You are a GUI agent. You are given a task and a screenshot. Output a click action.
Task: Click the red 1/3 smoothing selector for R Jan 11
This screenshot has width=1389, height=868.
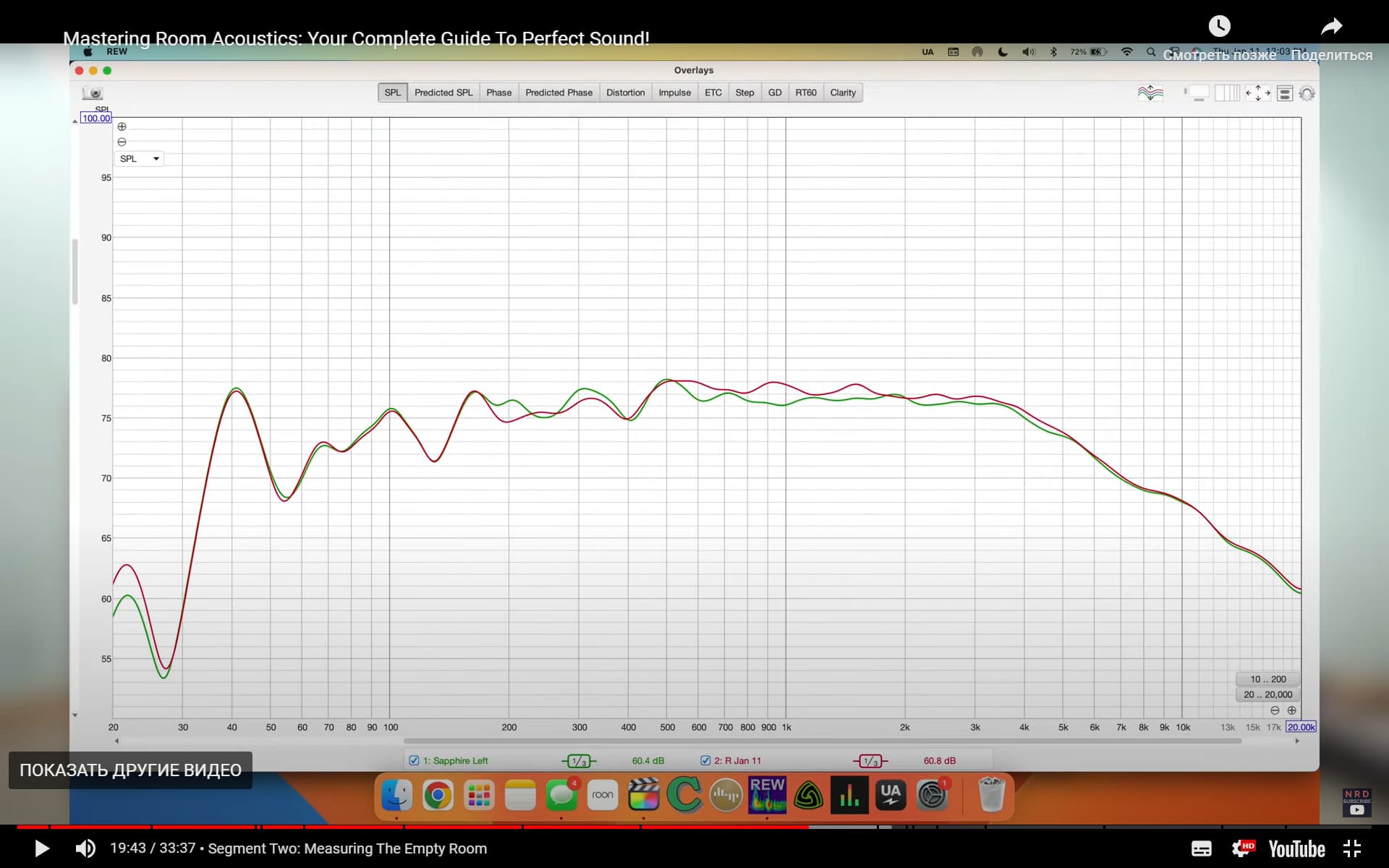870,761
